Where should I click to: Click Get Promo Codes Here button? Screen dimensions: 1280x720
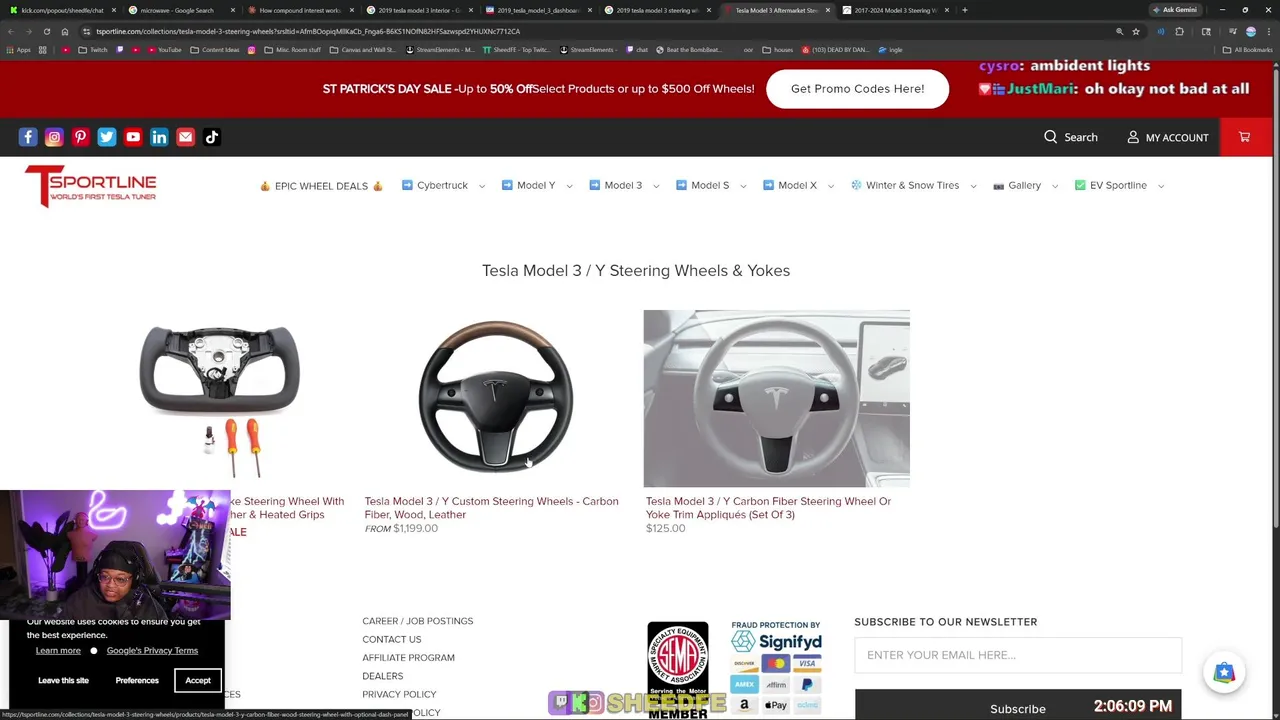(857, 89)
